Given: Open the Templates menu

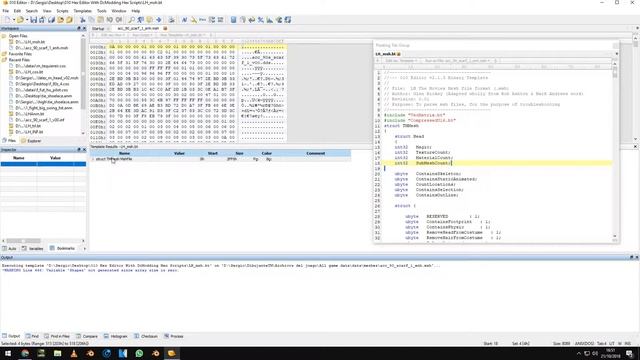Looking at the screenshot, I should [82, 11].
